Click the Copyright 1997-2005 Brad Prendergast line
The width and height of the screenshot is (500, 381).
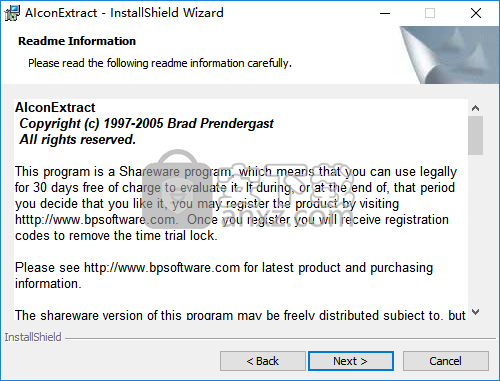click(x=146, y=124)
